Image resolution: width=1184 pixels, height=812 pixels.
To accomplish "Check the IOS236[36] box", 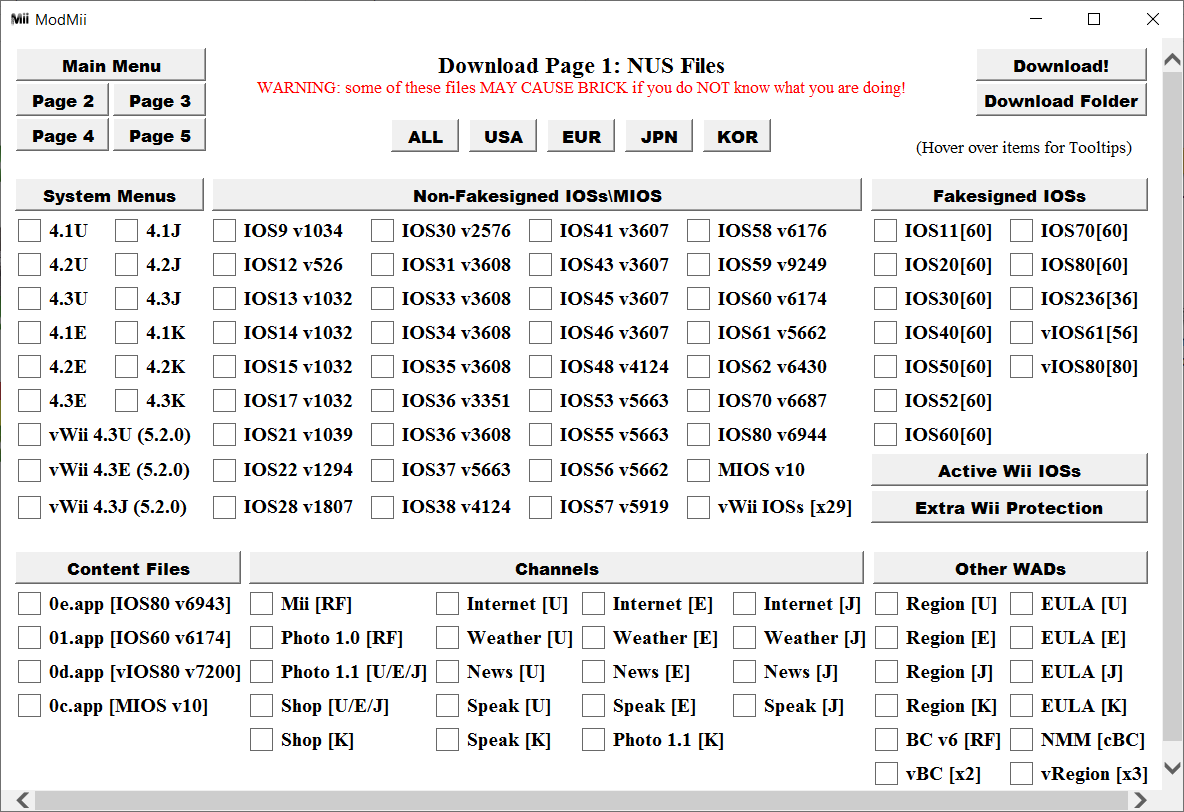I will tap(1021, 298).
